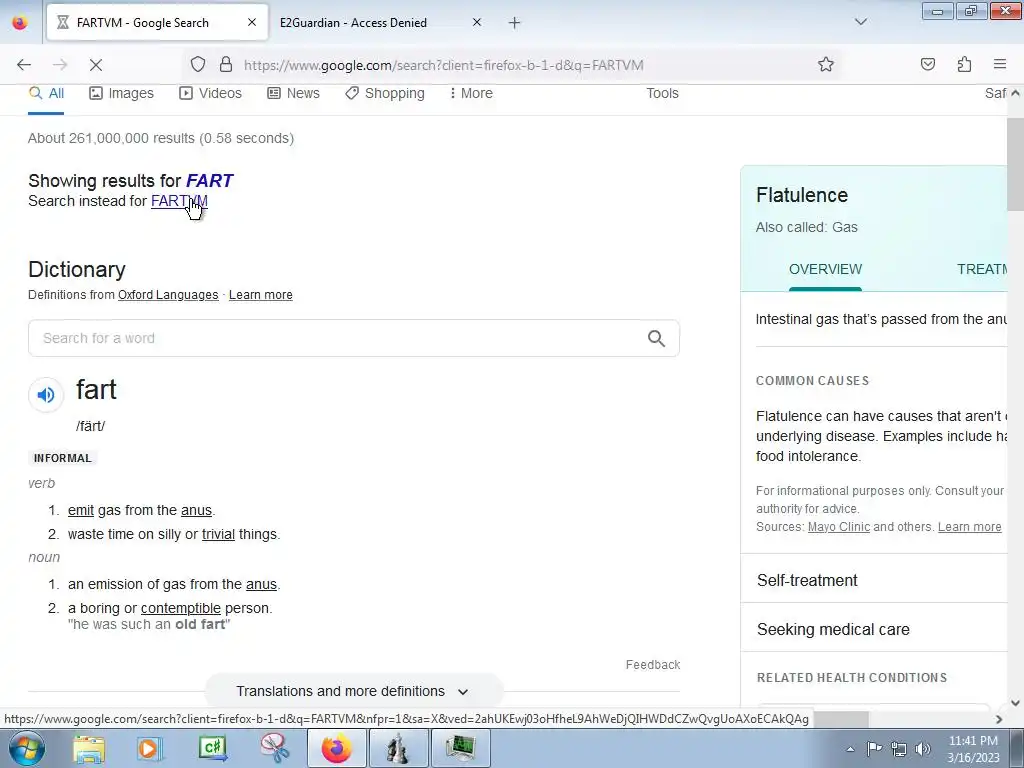Click the dictionary Feedback link
Image resolution: width=1024 pixels, height=768 pixels.
(653, 665)
